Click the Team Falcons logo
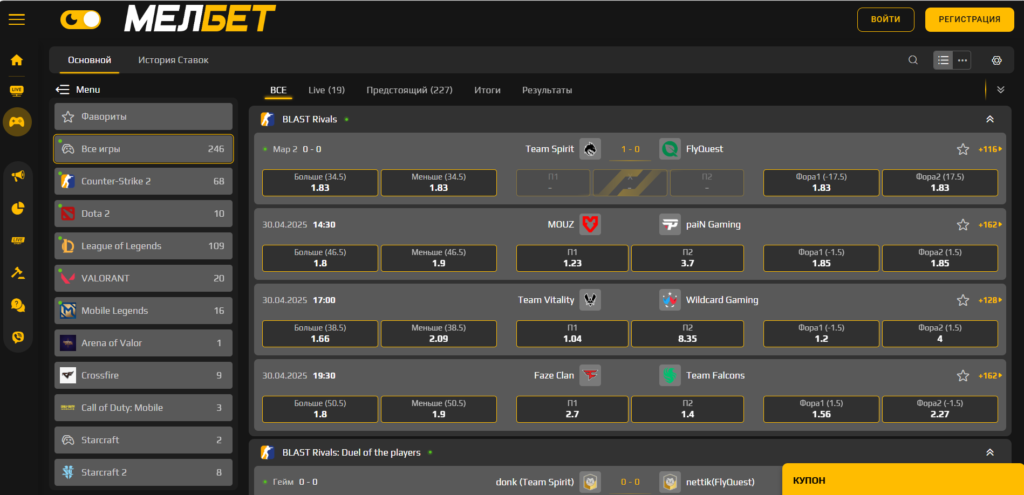This screenshot has height=495, width=1024. pyautogui.click(x=670, y=375)
